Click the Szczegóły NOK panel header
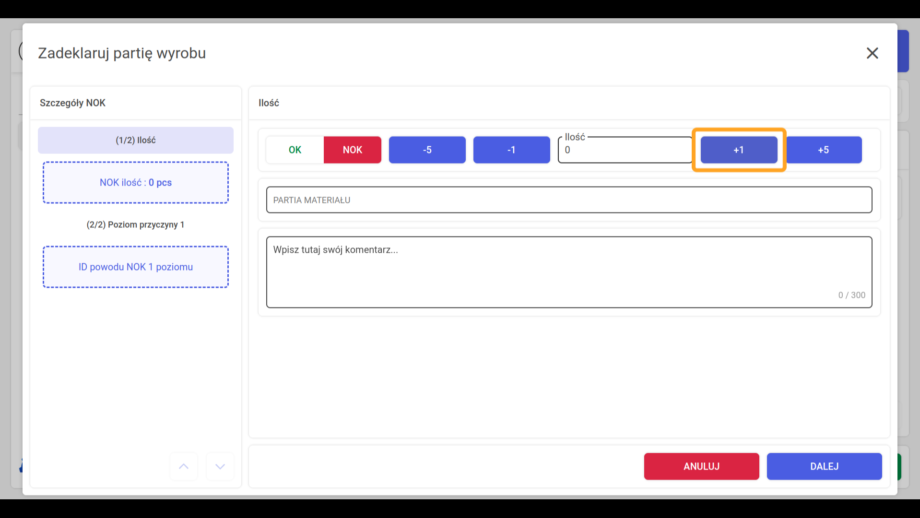This screenshot has width=920, height=518. click(x=73, y=103)
